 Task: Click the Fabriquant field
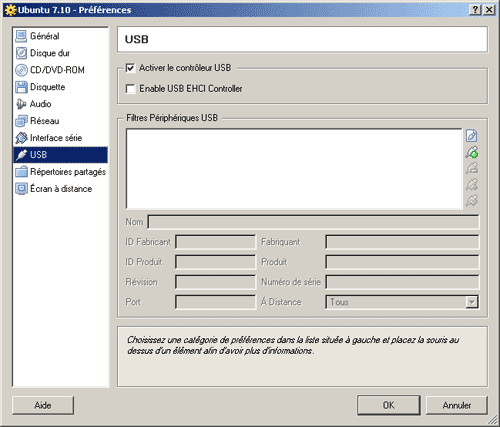click(402, 242)
